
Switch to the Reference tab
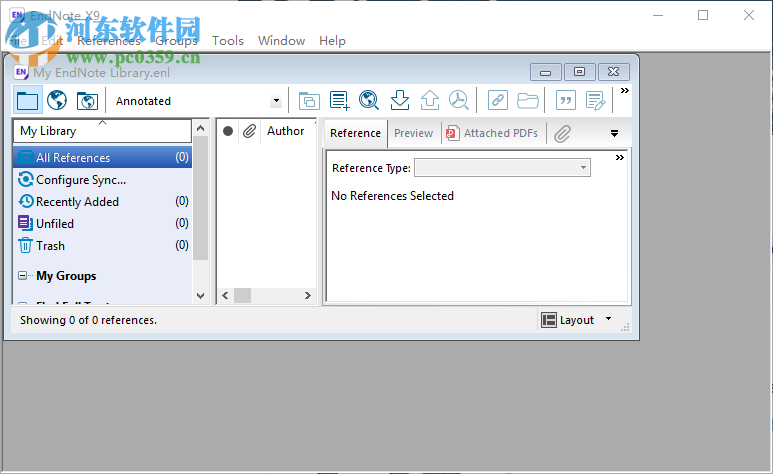click(x=355, y=133)
